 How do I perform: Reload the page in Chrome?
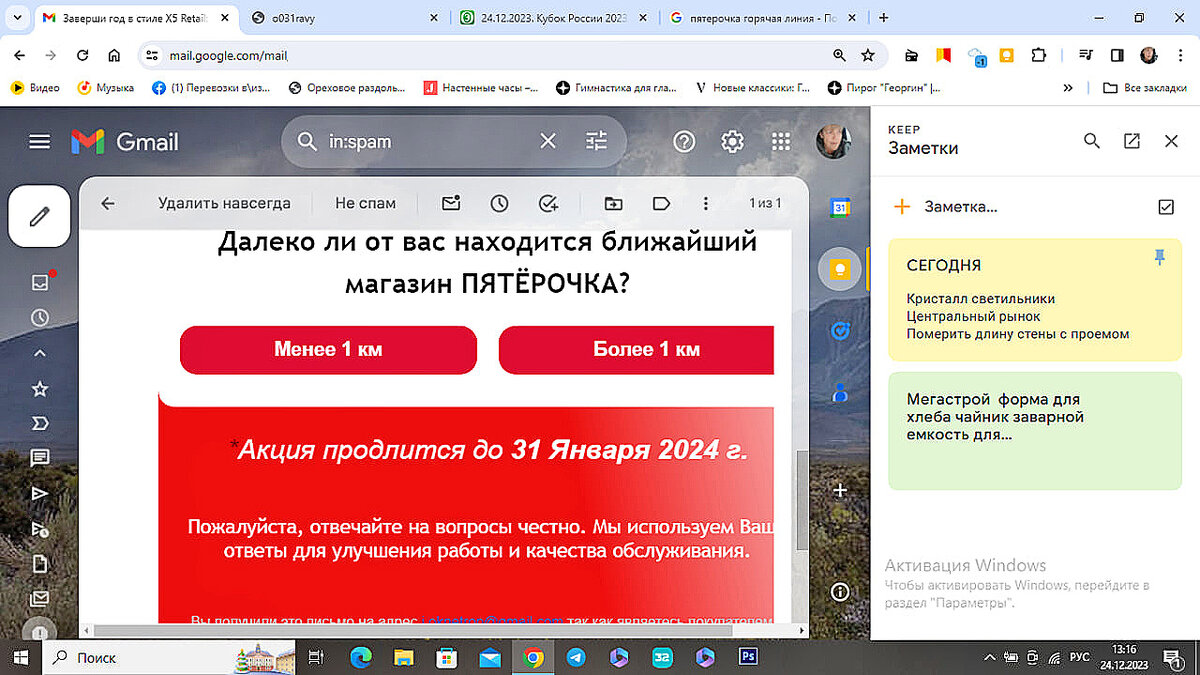tap(82, 56)
